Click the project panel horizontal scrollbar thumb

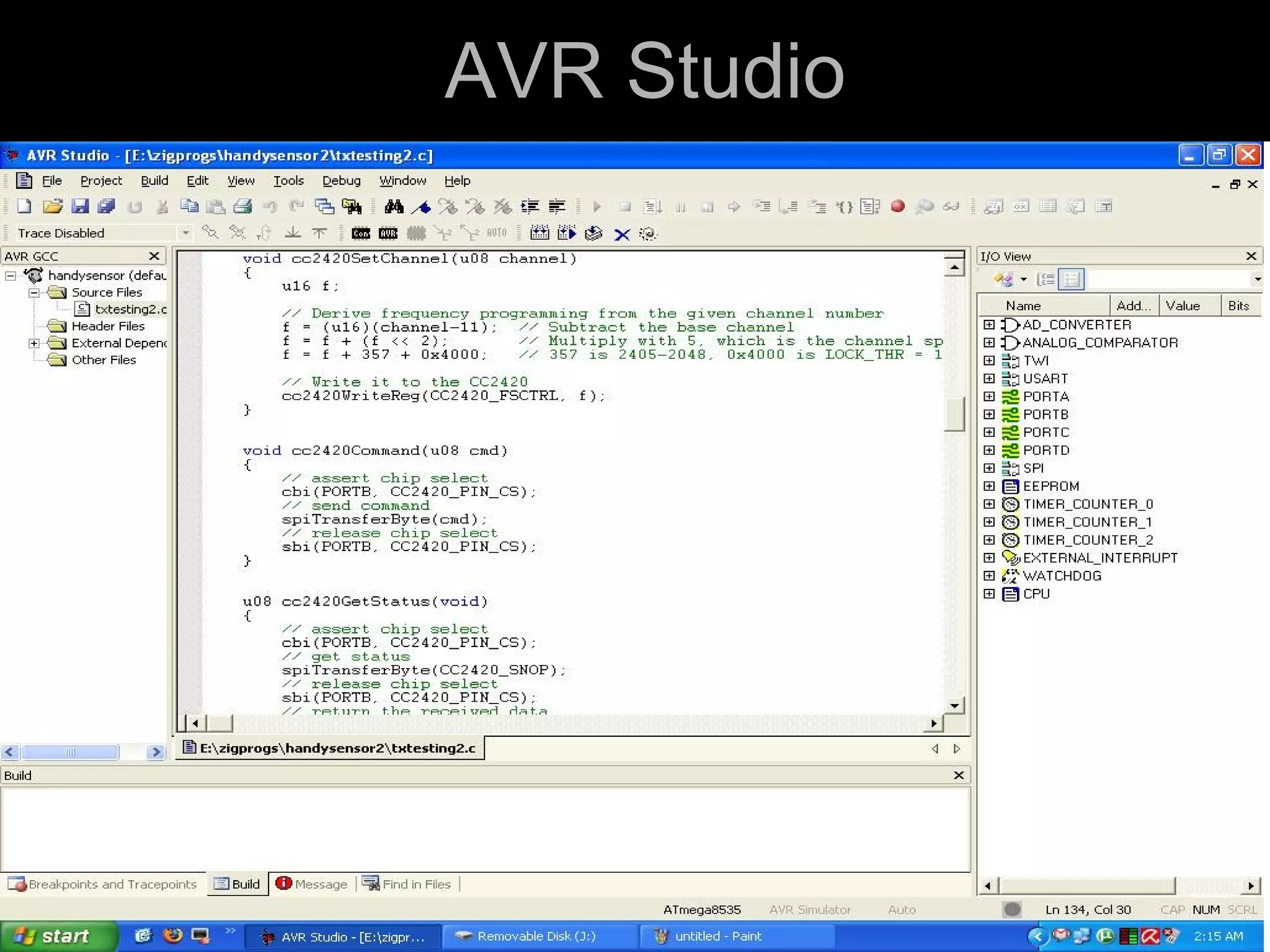[x=69, y=752]
